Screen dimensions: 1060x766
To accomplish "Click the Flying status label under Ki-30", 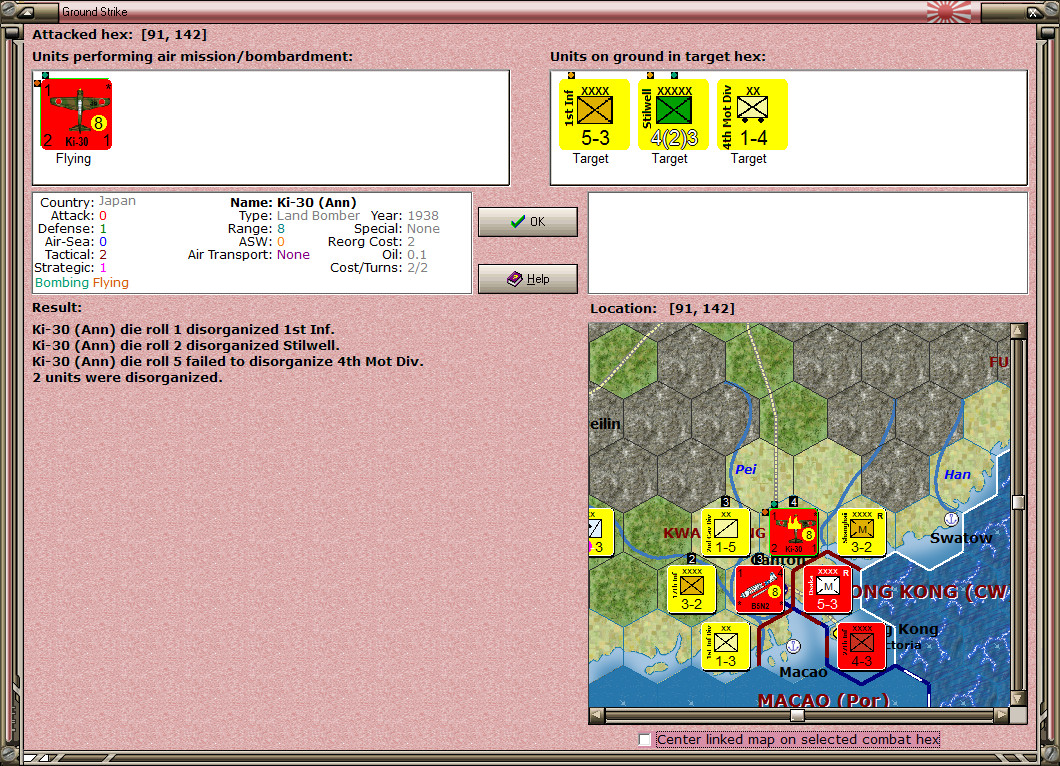I will (x=73, y=158).
